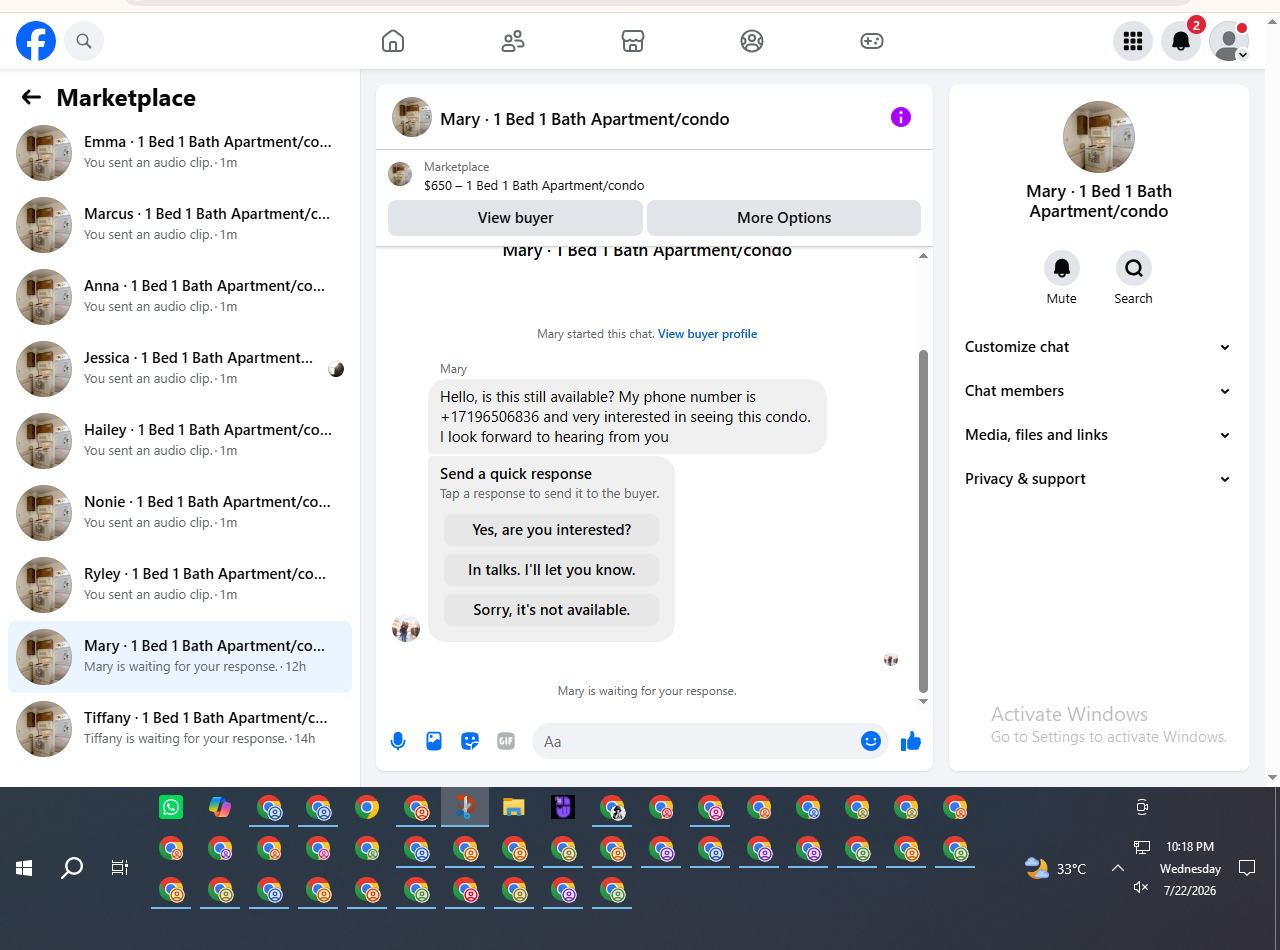The image size is (1280, 950).
Task: Open the Friends tab
Action: click(513, 41)
